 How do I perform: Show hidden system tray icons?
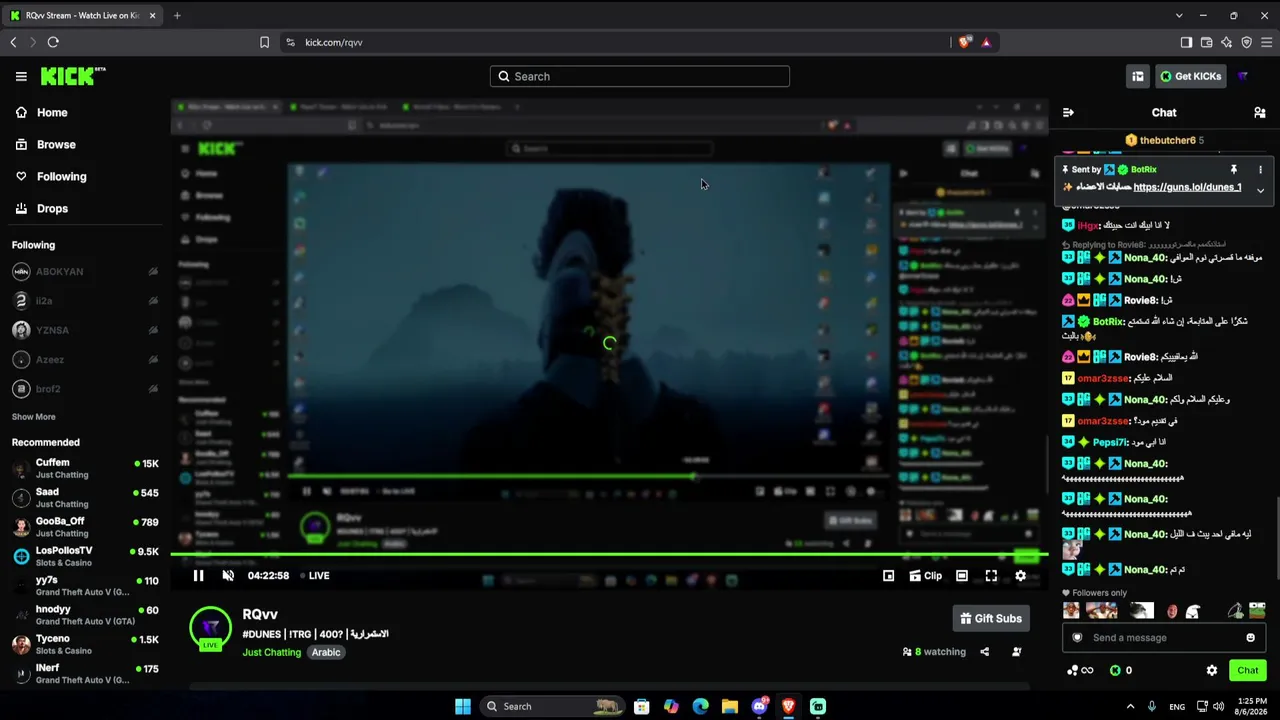(1130, 706)
